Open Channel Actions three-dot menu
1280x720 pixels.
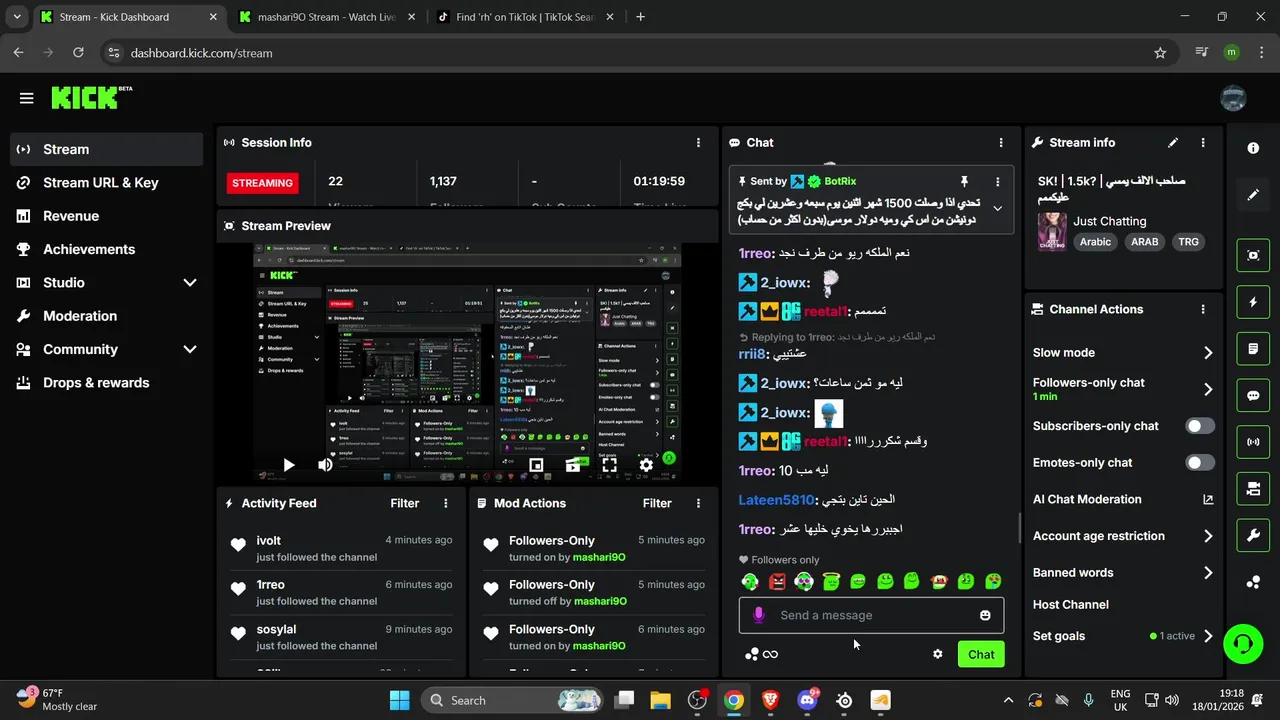tap(1203, 310)
